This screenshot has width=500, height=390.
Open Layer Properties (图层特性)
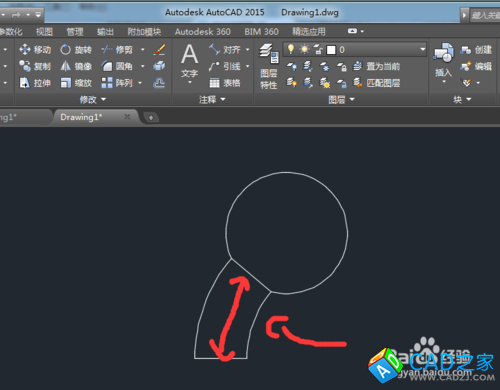269,67
